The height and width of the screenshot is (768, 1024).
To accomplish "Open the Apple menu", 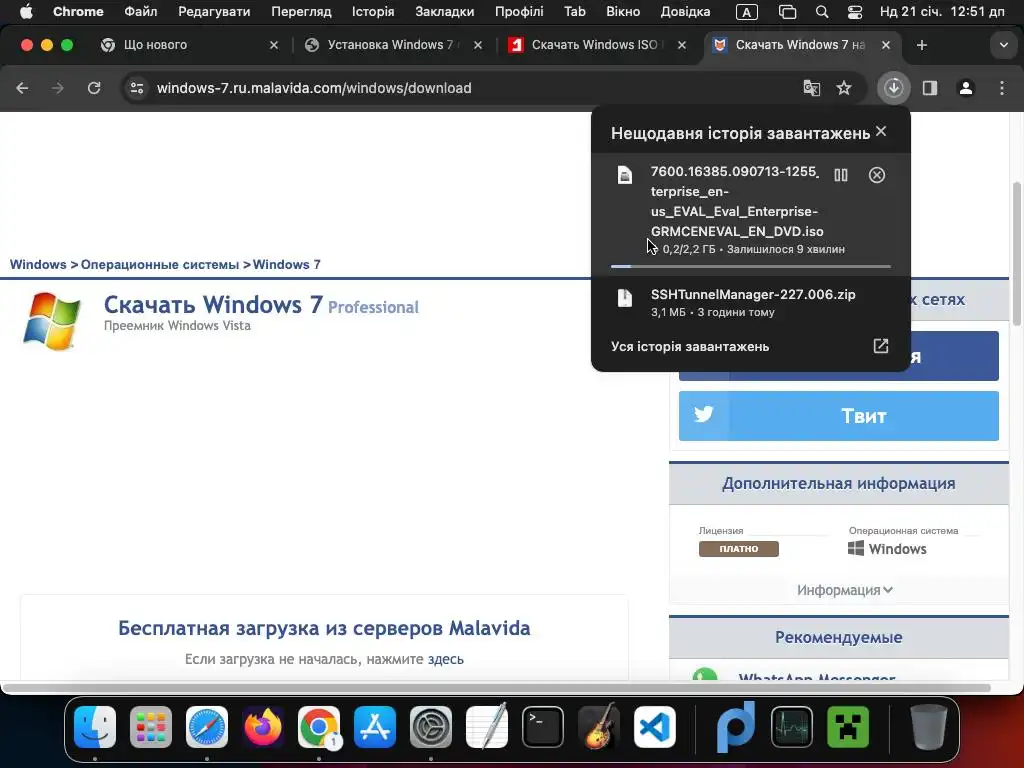I will click(x=26, y=12).
